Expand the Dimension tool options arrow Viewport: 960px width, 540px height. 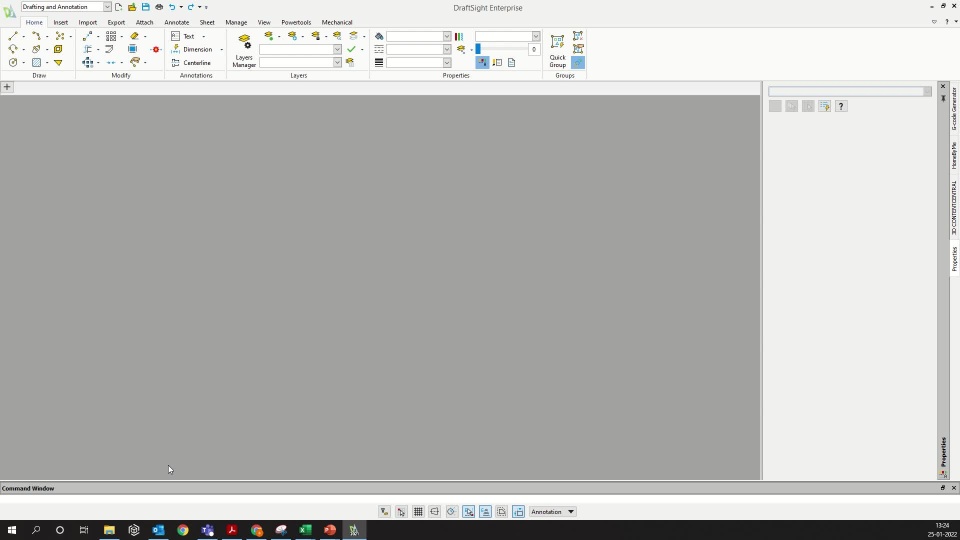coord(221,50)
